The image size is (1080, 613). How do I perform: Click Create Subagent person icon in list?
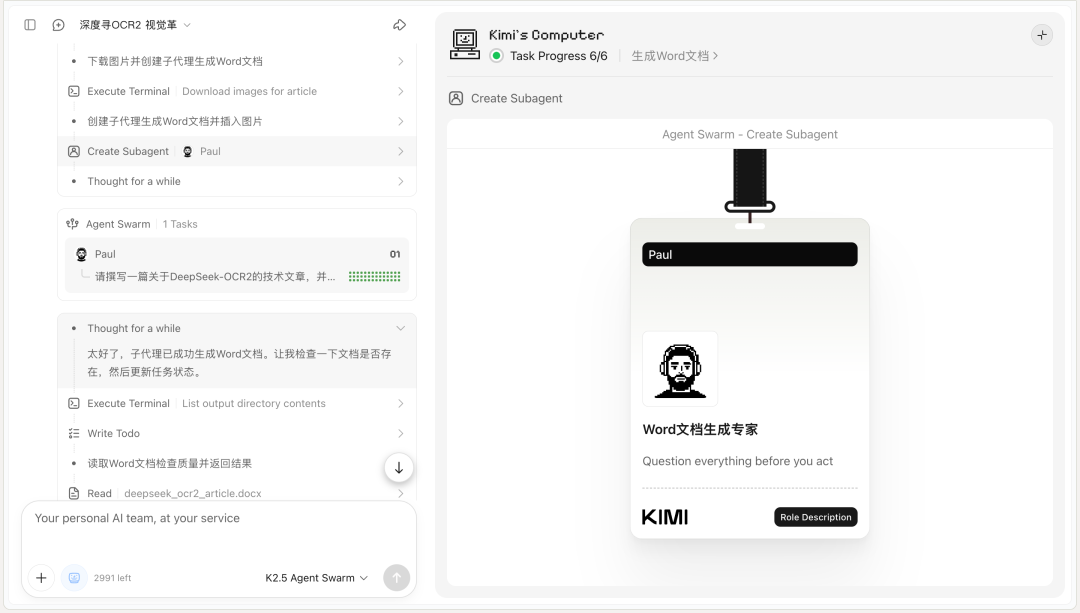click(x=74, y=151)
